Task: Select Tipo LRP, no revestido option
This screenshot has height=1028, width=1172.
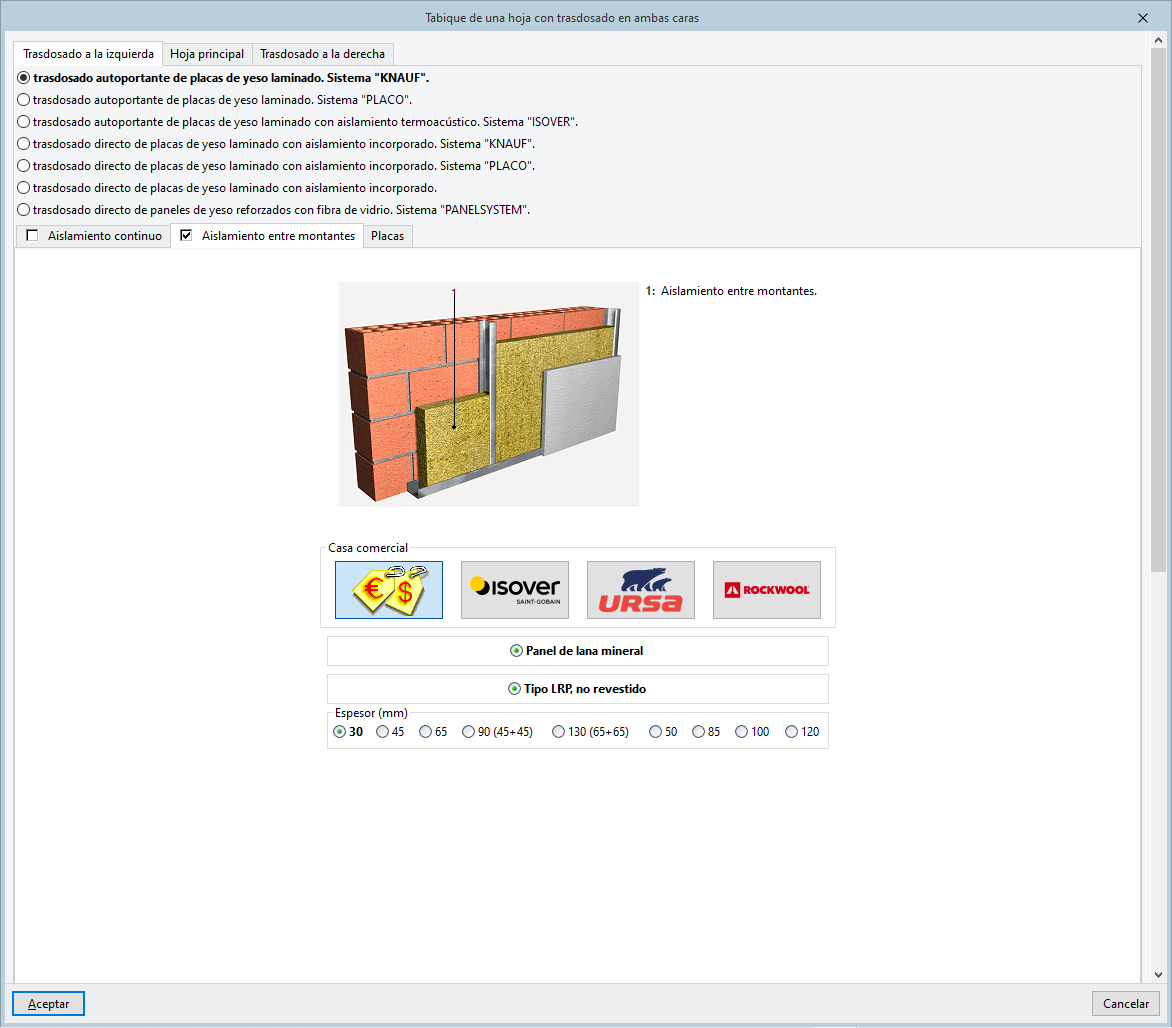Action: tap(577, 689)
